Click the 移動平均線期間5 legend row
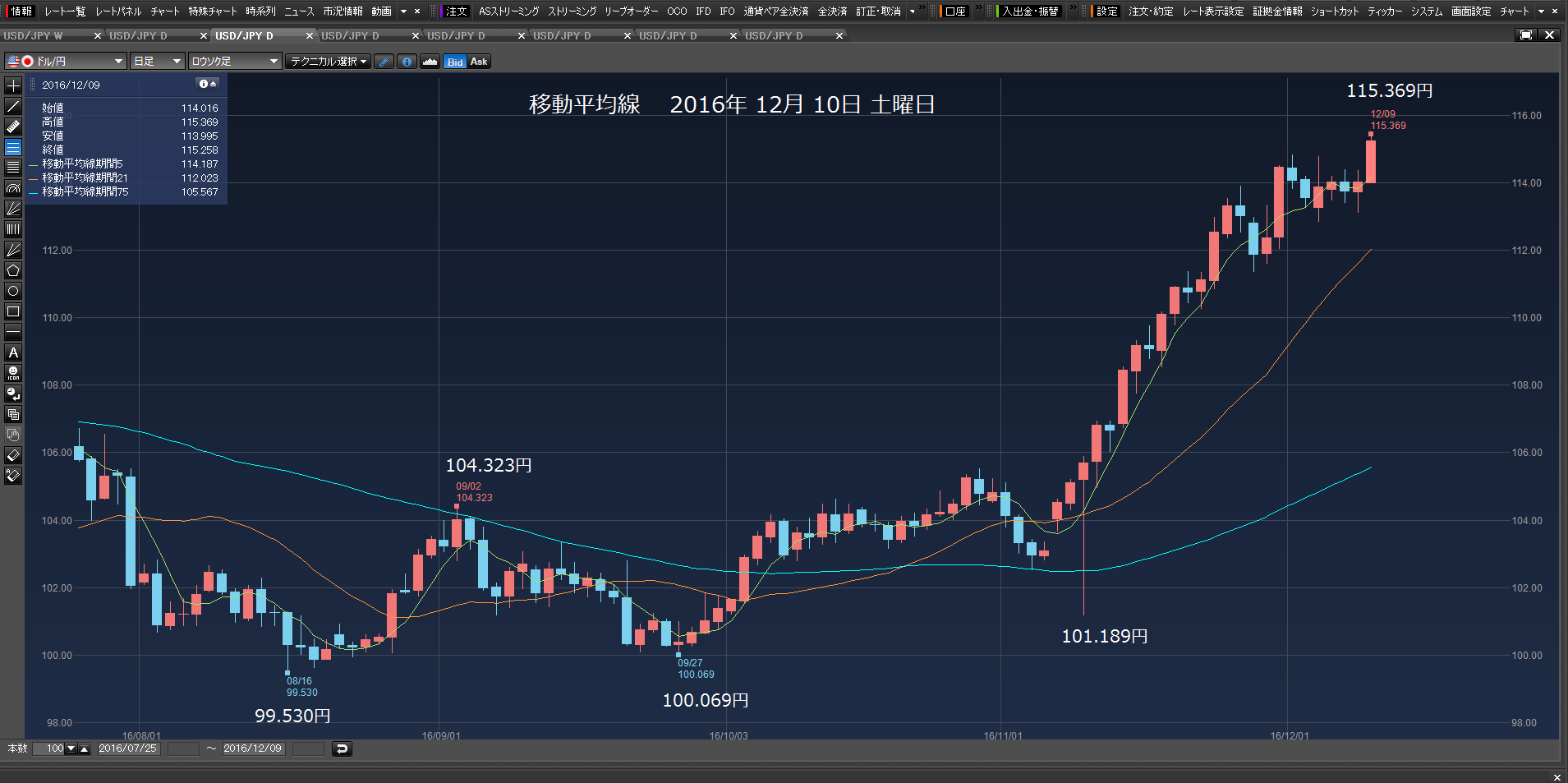The image size is (1568, 783). point(124,164)
